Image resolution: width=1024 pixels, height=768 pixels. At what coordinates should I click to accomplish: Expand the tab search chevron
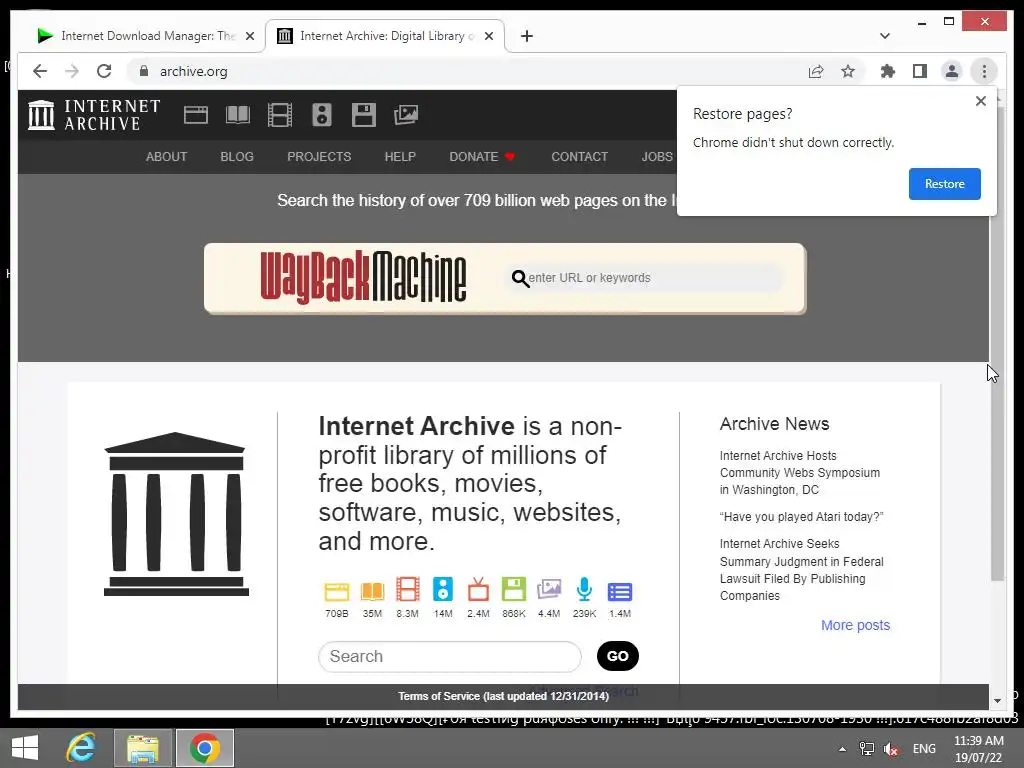point(885,36)
